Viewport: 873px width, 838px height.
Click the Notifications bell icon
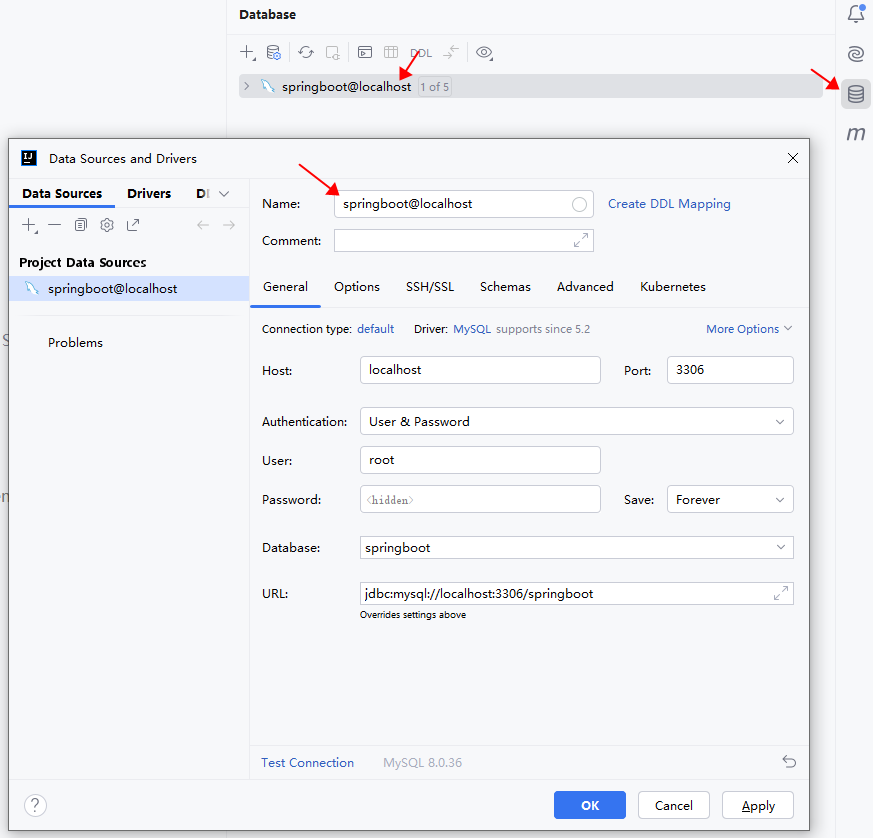856,14
